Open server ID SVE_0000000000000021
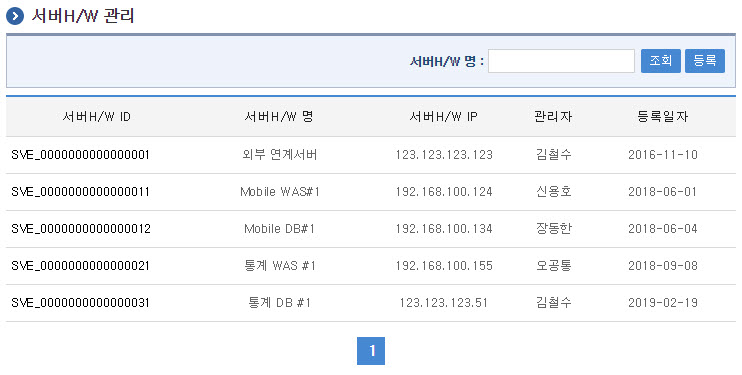 (x=80, y=266)
